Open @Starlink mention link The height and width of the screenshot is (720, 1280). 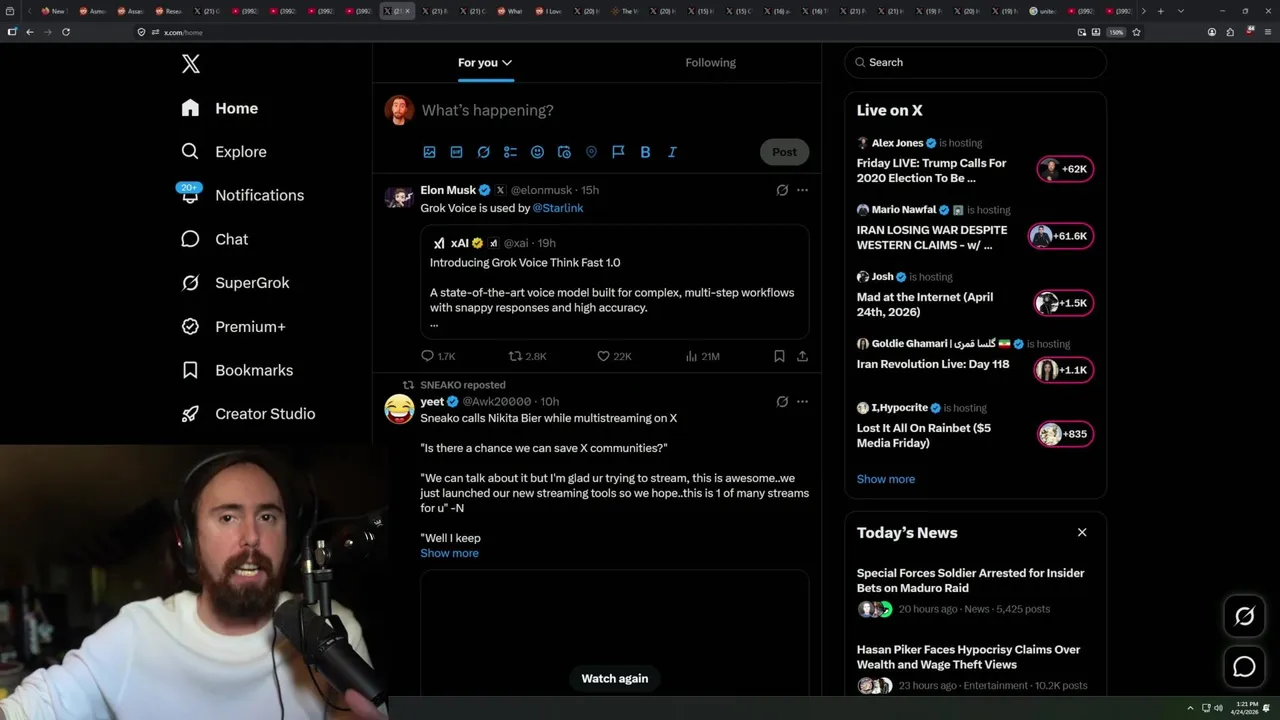coord(558,208)
